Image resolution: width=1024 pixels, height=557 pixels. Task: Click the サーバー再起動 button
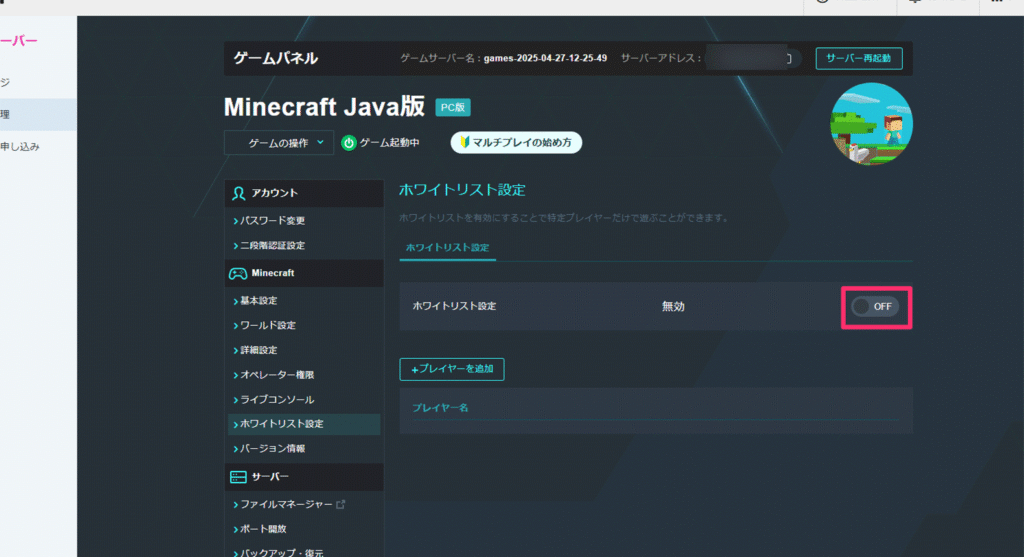(859, 58)
